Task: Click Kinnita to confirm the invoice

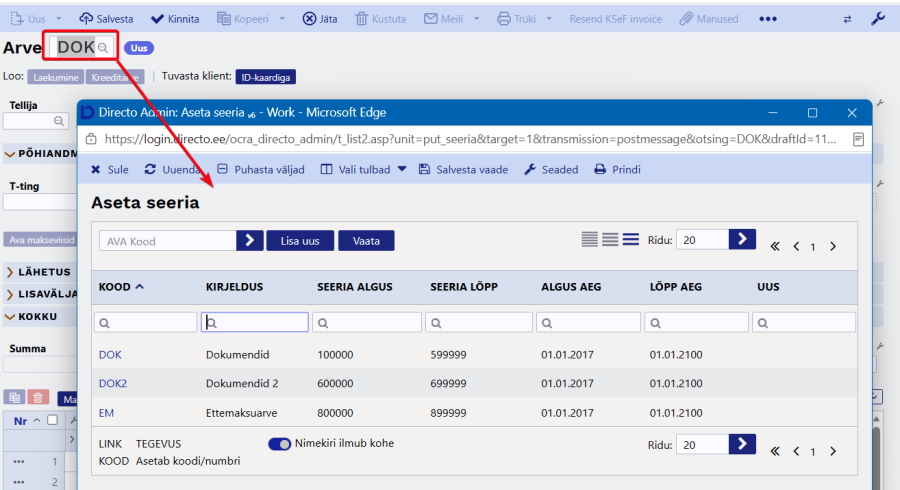Action: [175, 19]
